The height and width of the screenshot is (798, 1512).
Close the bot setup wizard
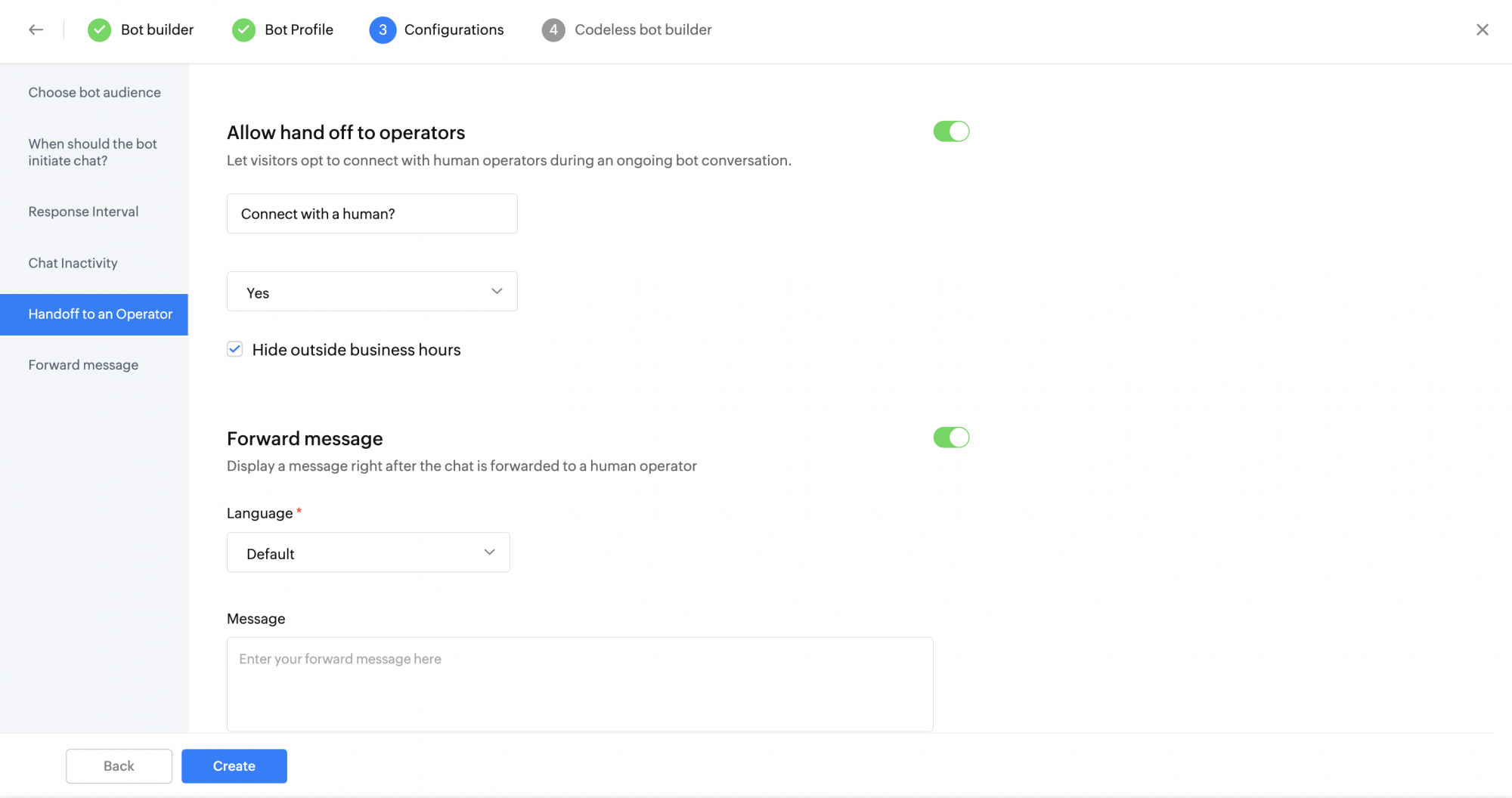(x=1482, y=29)
